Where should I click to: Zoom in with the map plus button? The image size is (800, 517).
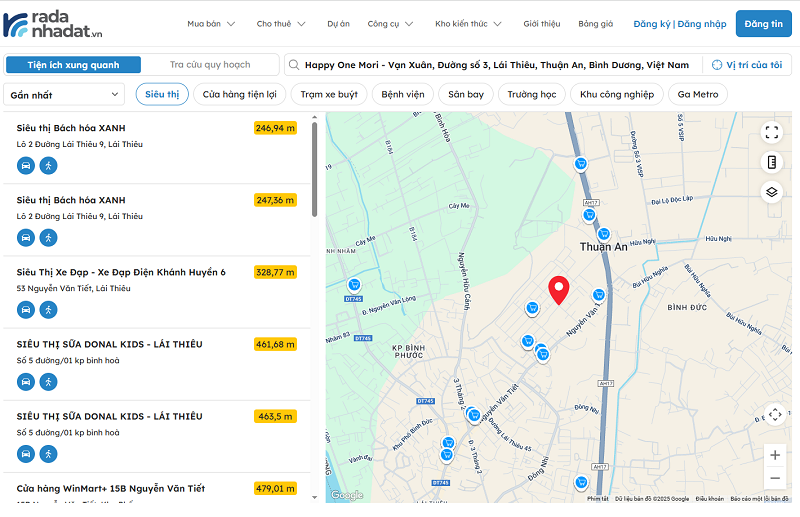(x=774, y=455)
